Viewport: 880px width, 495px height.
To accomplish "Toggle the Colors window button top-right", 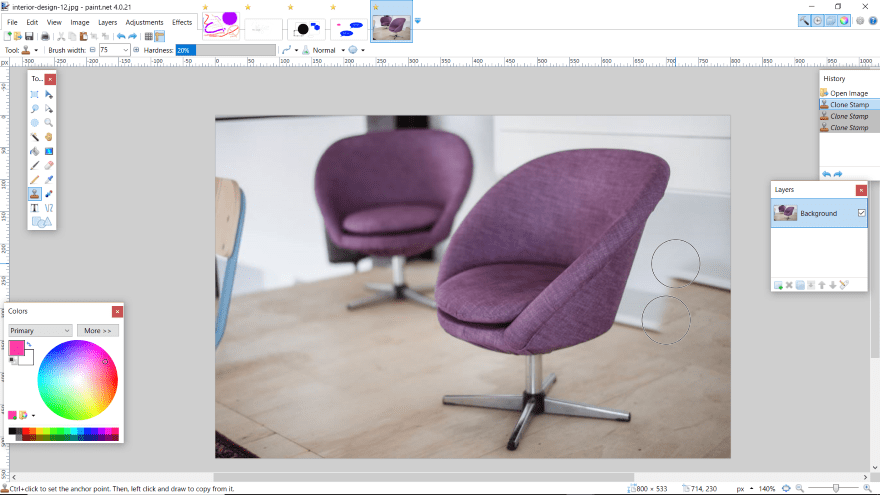I will pos(846,21).
